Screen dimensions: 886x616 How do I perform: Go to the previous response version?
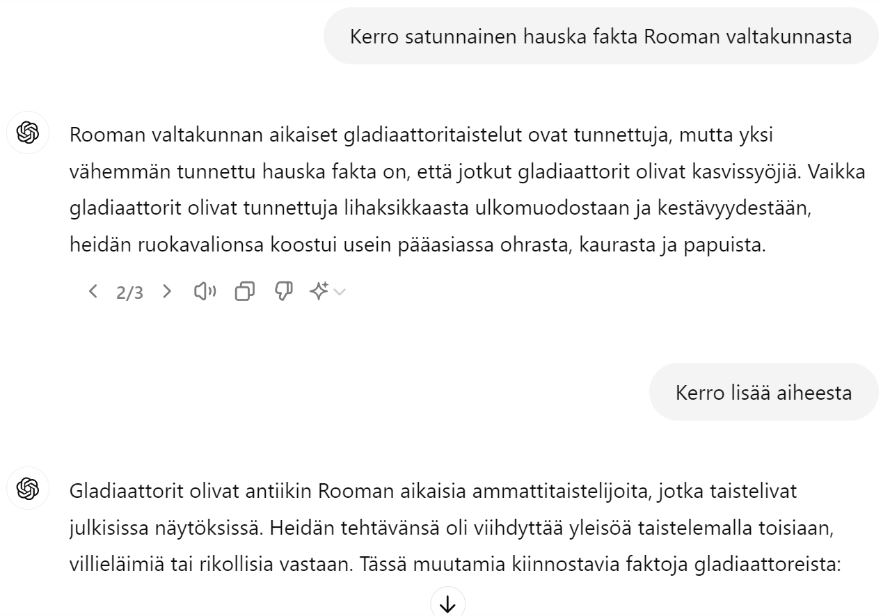[94, 291]
